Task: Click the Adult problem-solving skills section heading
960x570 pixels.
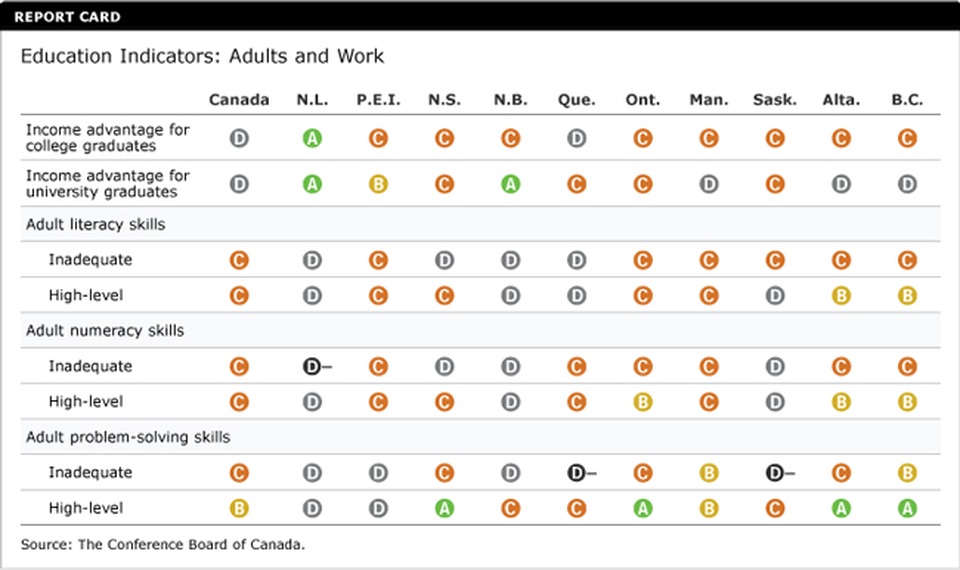Action: click(x=128, y=437)
